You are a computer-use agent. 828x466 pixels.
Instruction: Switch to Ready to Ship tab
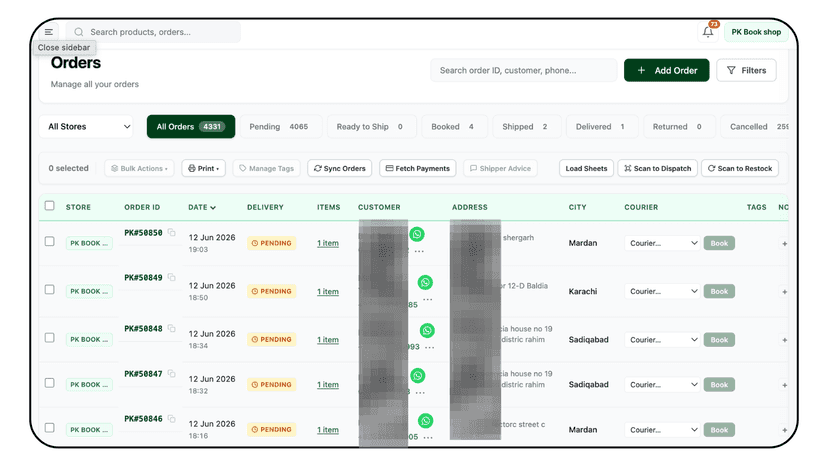click(372, 127)
